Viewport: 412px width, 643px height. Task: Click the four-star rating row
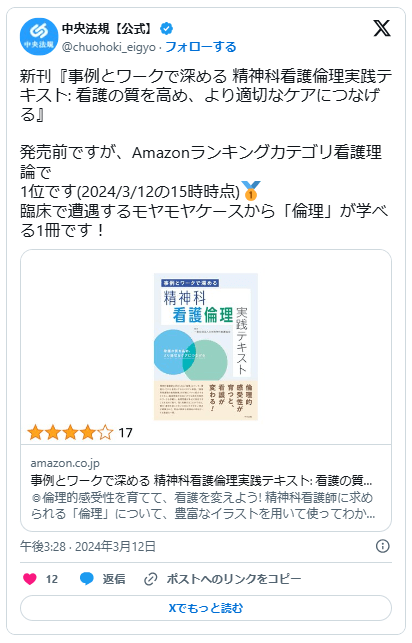point(80,433)
